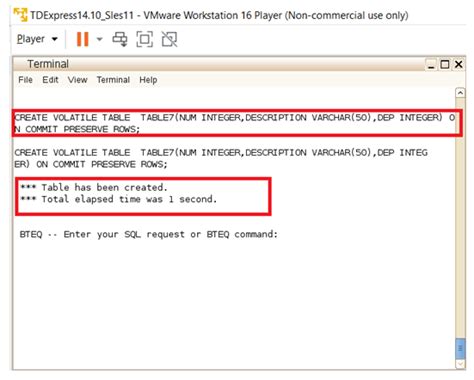Click the VMware Workstation logo icon

pos(20,15)
